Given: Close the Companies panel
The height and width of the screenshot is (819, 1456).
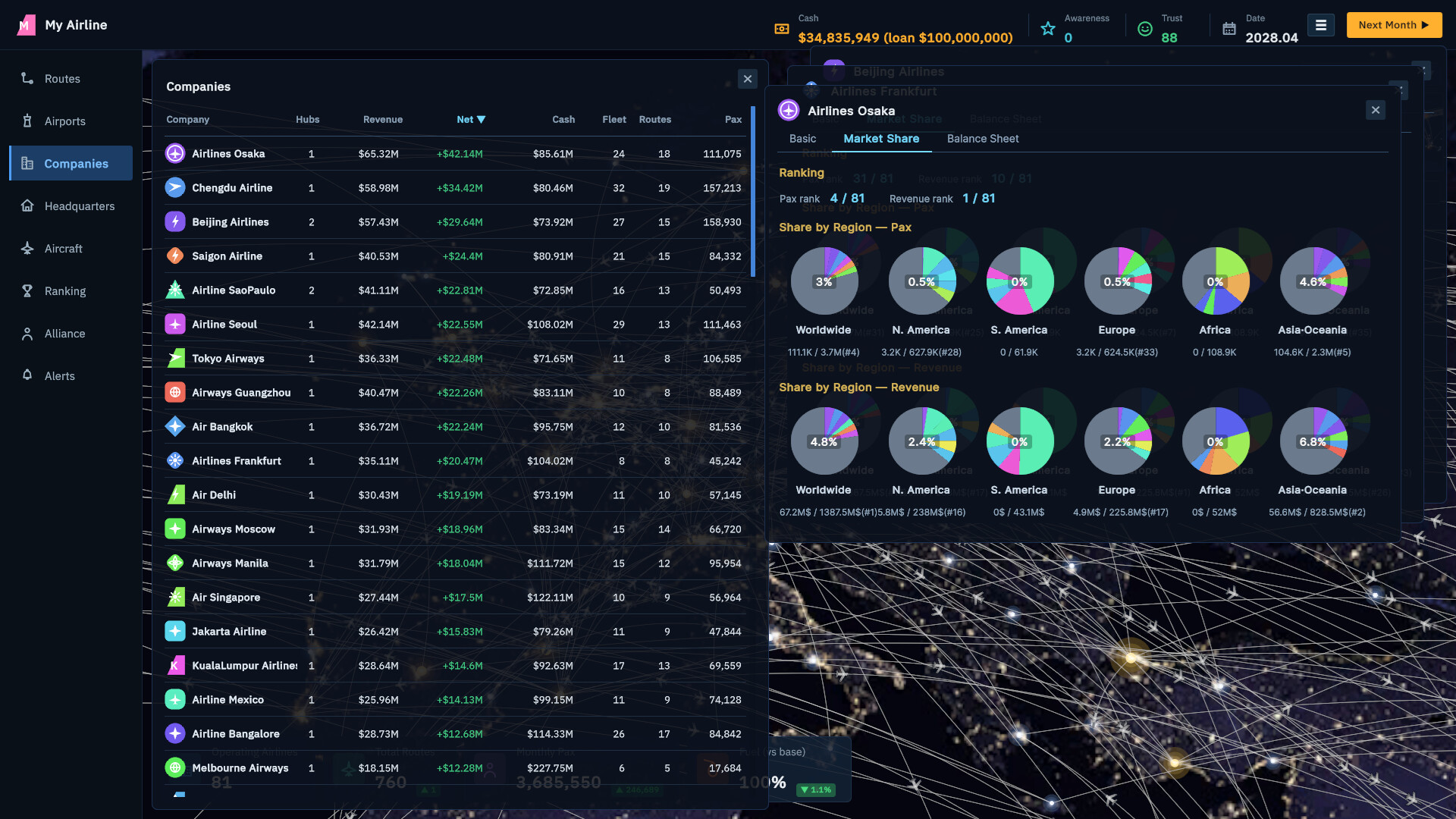Looking at the screenshot, I should [x=748, y=79].
